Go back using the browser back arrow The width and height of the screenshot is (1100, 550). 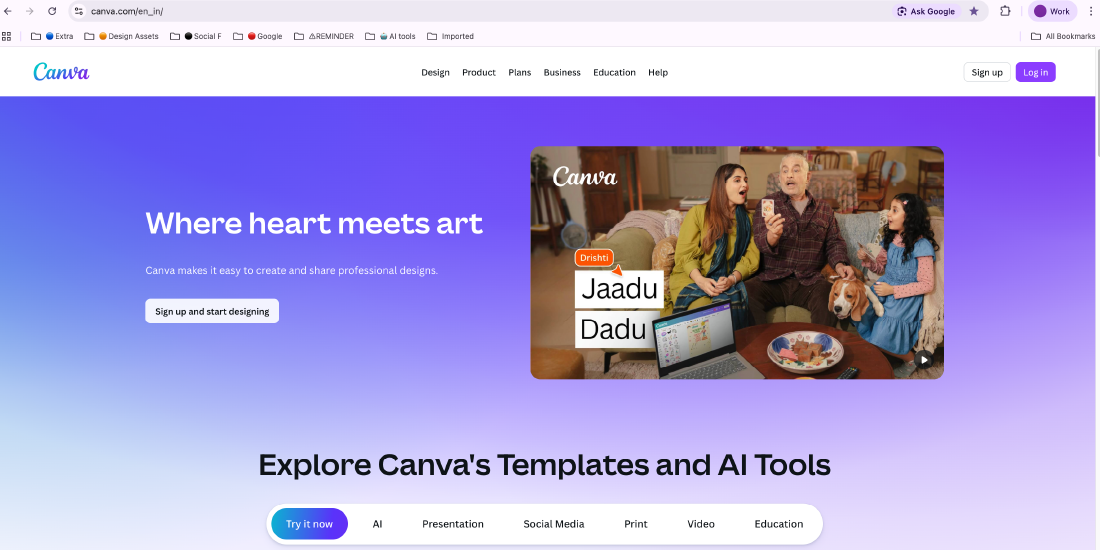coord(8,11)
